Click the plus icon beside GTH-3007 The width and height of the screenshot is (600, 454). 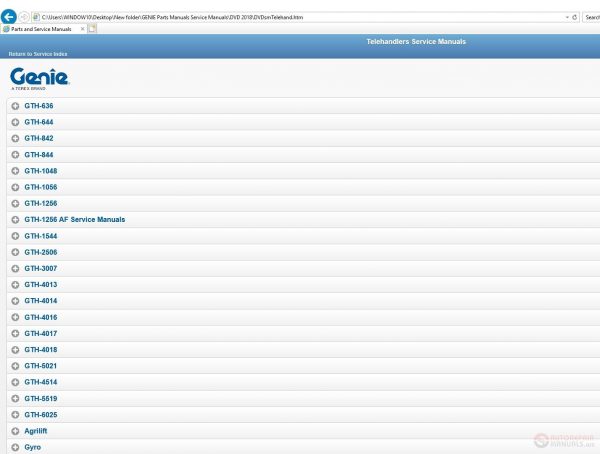click(15, 268)
